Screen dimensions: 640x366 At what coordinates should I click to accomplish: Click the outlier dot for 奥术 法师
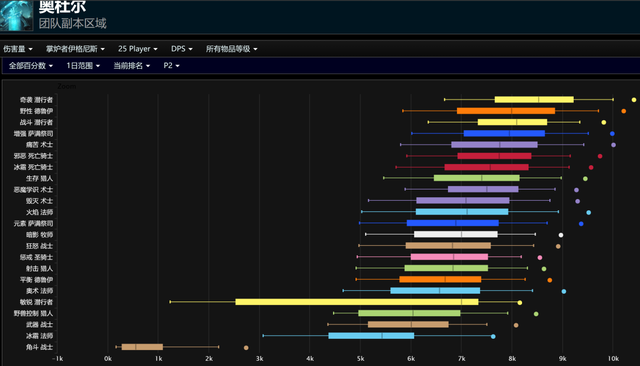pos(564,292)
